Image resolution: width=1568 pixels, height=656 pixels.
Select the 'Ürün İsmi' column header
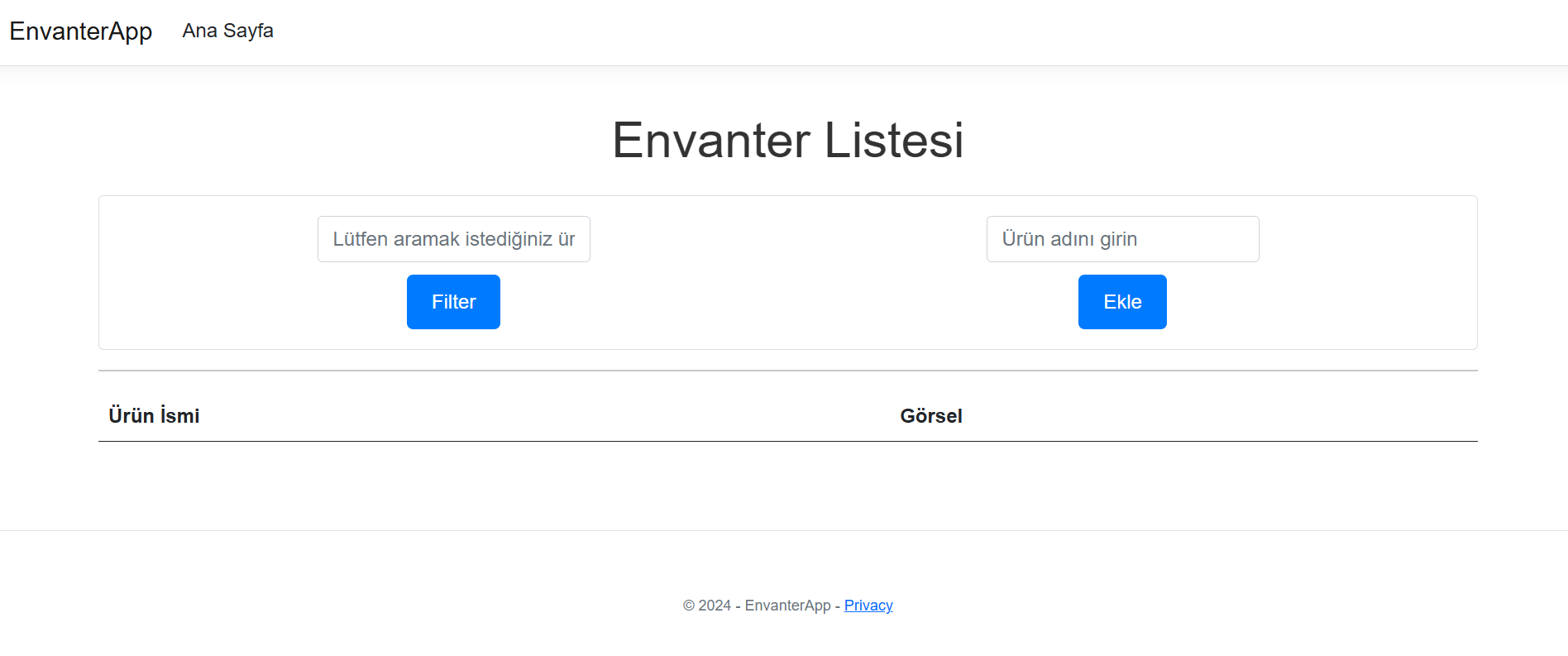[x=155, y=415]
